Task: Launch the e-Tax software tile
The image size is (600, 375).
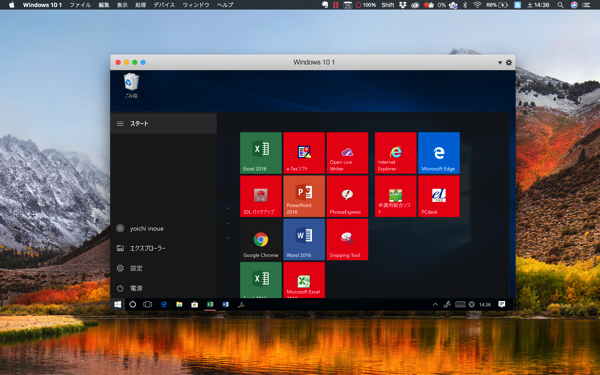Action: coord(304,153)
